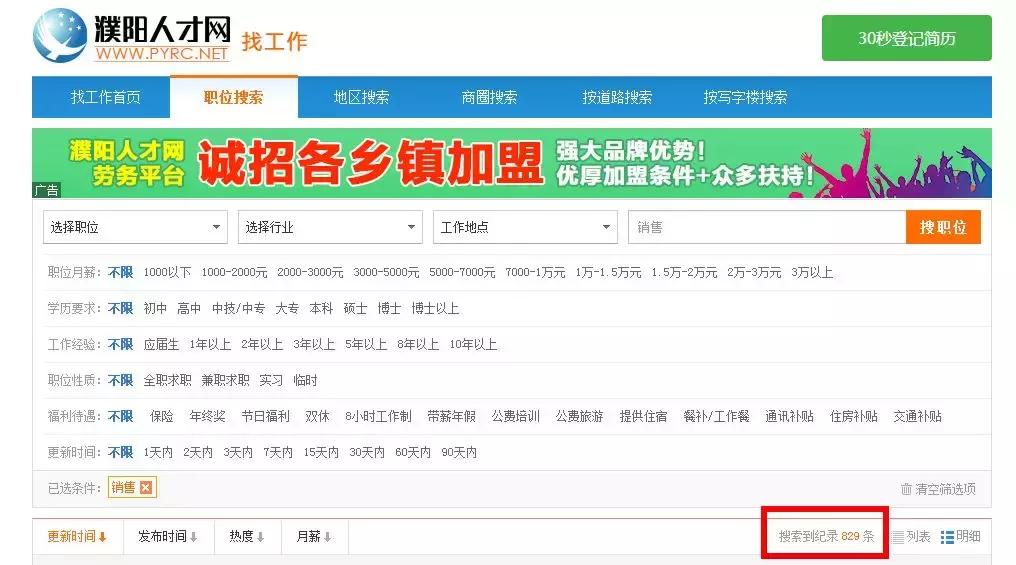Viewport: 1016px width, 565px height.
Task: Filter experience by 1年以上
Action: (210, 345)
